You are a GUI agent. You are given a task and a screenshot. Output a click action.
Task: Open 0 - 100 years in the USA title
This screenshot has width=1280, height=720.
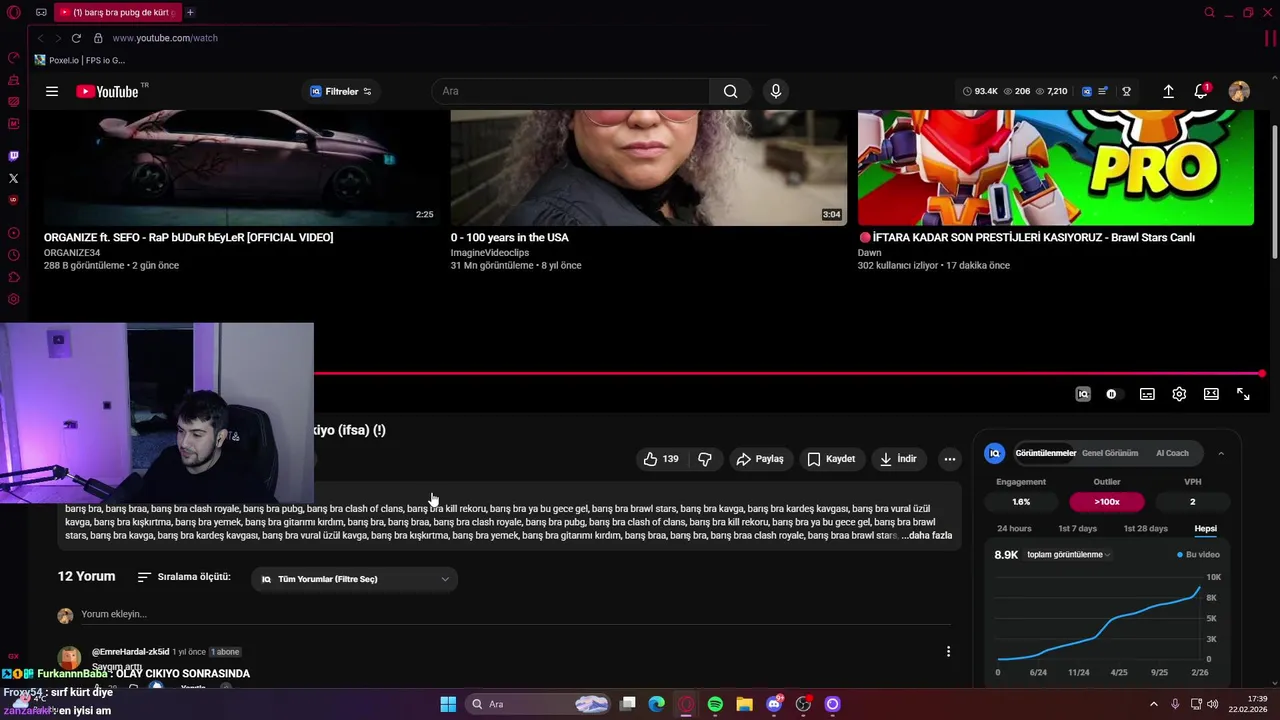point(510,238)
